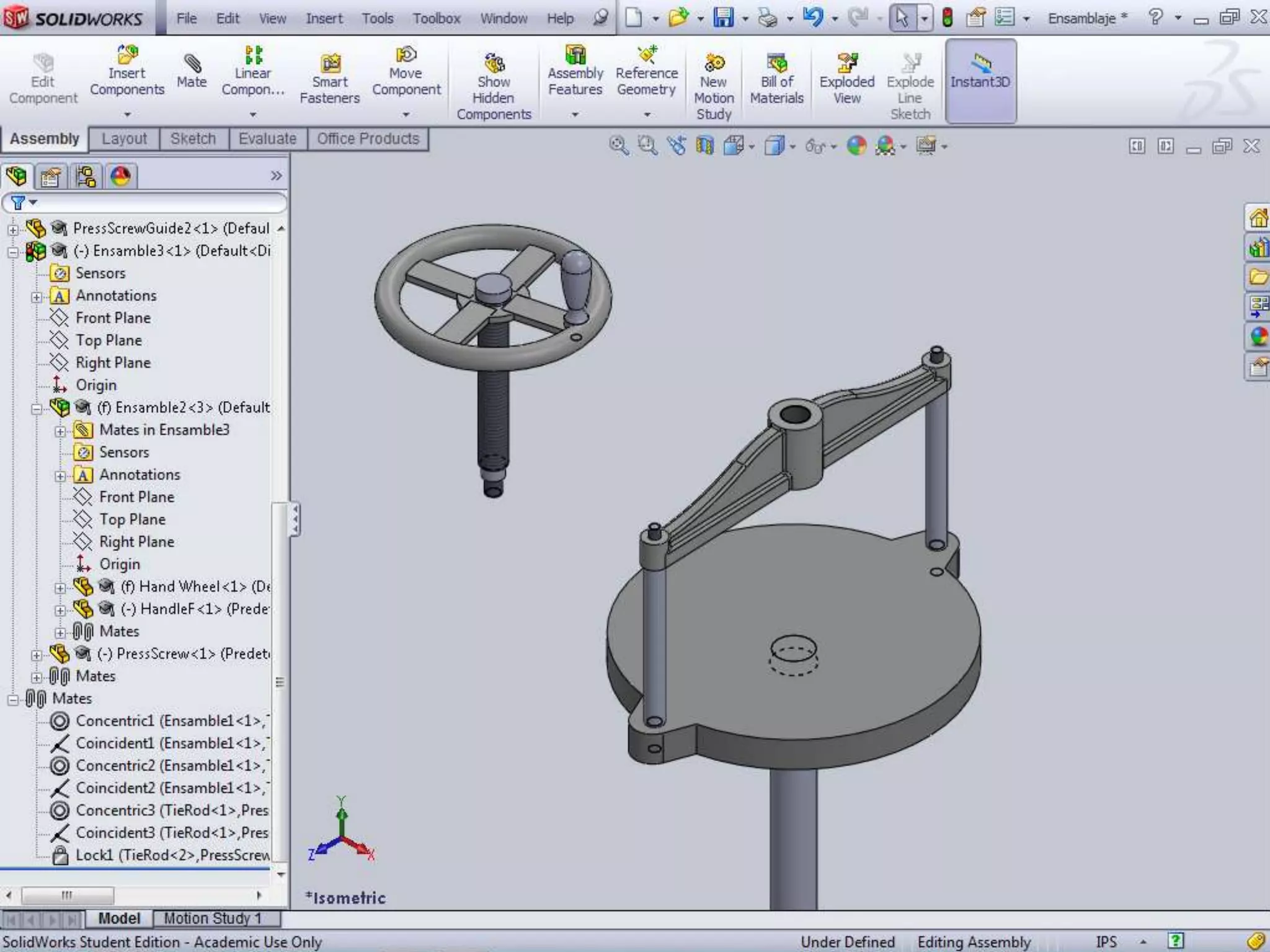This screenshot has height=952, width=1270.
Task: Click the Edit Appearance color ball
Action: pyautogui.click(x=856, y=146)
